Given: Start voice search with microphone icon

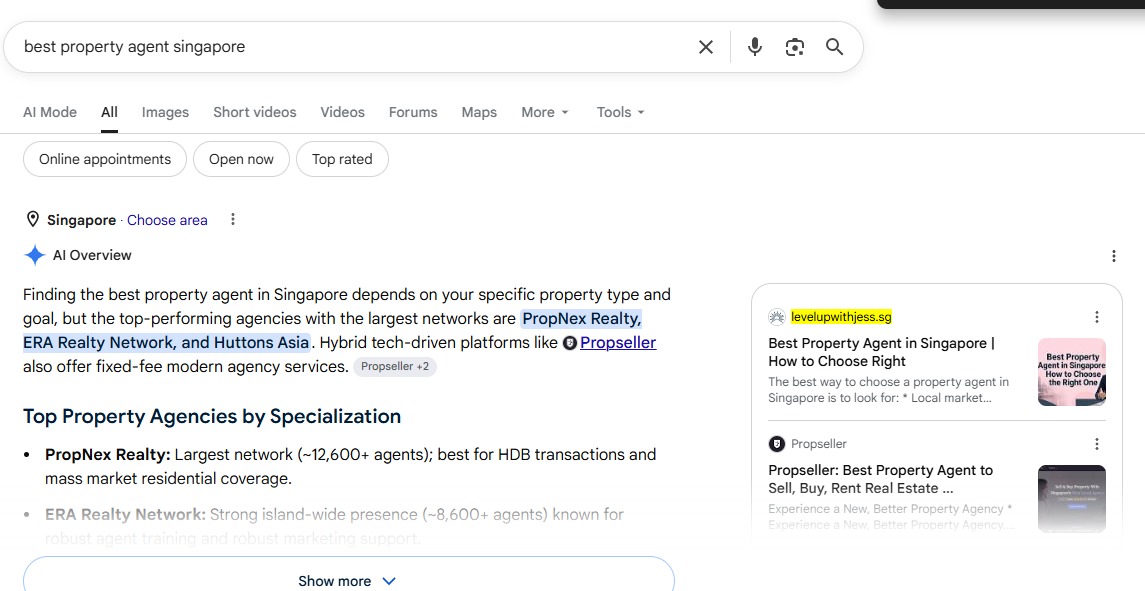Looking at the screenshot, I should tap(755, 47).
